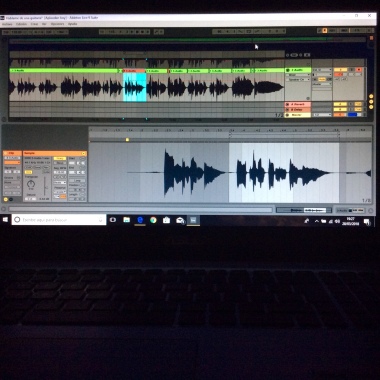Screen dimensions: 380x380
Task: Select the Master track header
Action: click(298, 115)
